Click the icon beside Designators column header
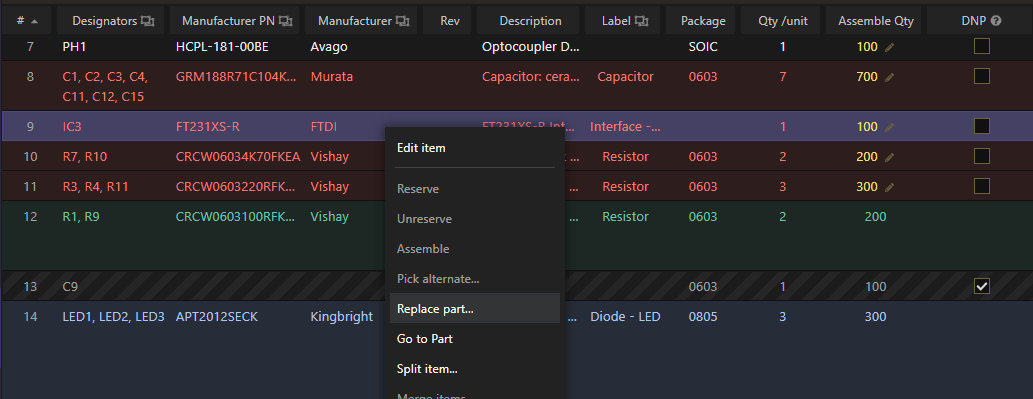Viewport: 1033px width, 399px height. click(148, 21)
